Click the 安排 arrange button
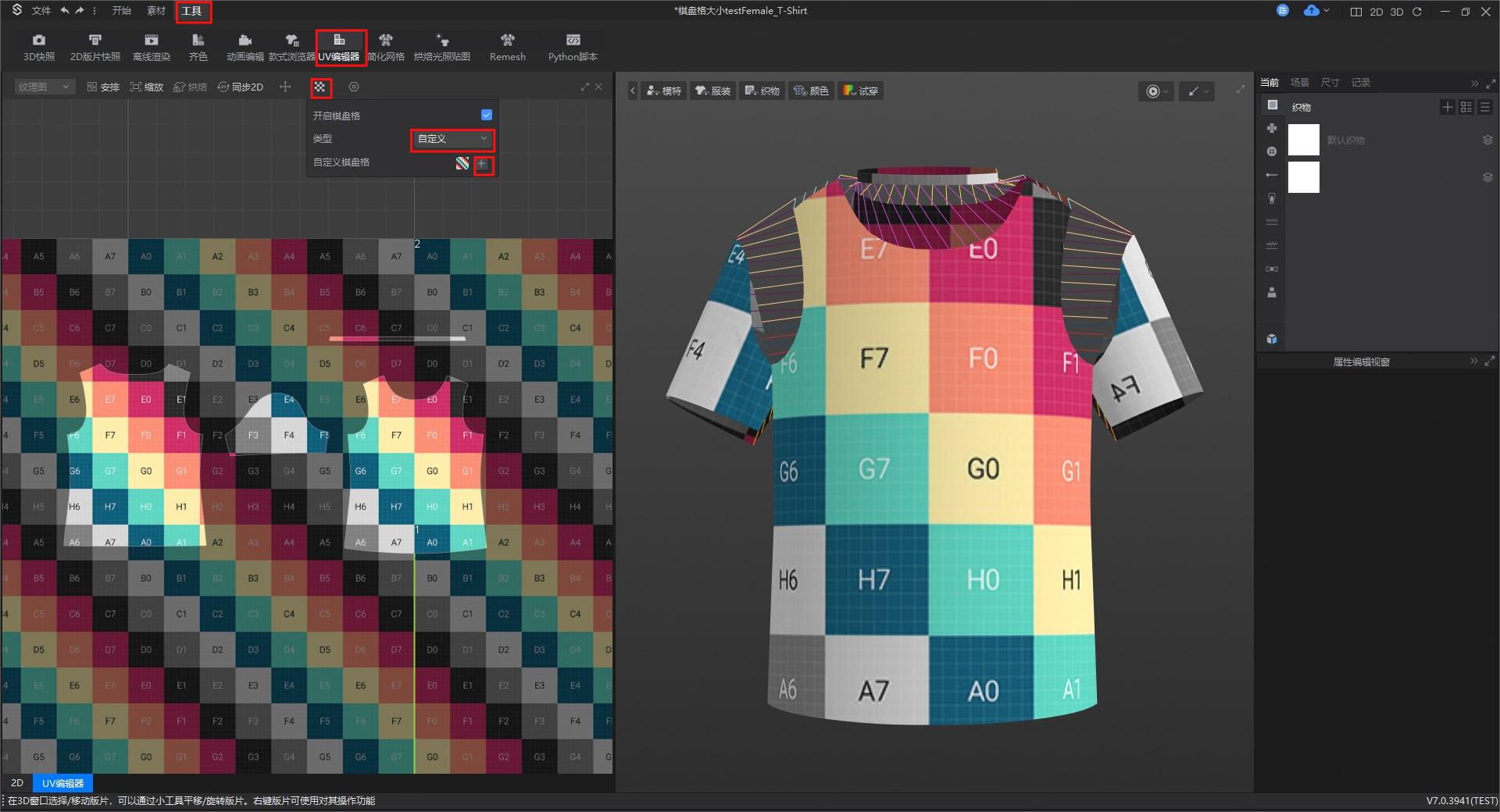Screen dimensions: 1500x812 point(103,87)
